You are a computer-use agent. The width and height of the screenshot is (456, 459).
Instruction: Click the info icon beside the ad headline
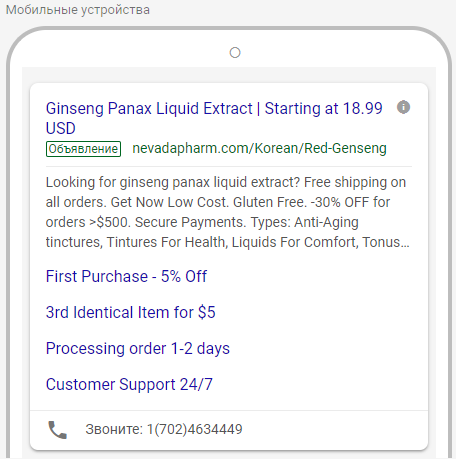click(403, 107)
